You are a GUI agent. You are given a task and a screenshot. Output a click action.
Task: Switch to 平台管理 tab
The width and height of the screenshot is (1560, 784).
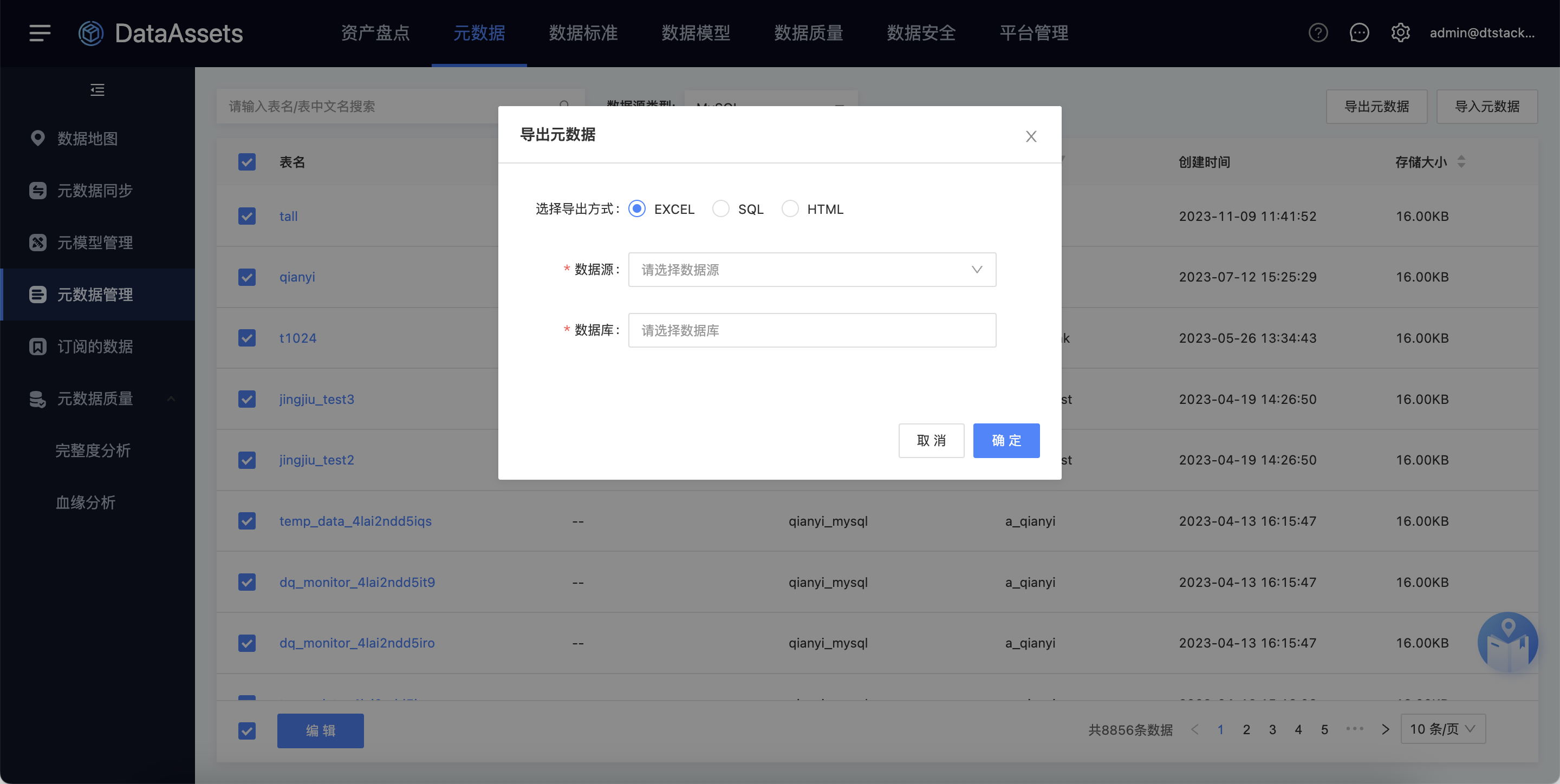[x=1033, y=32]
